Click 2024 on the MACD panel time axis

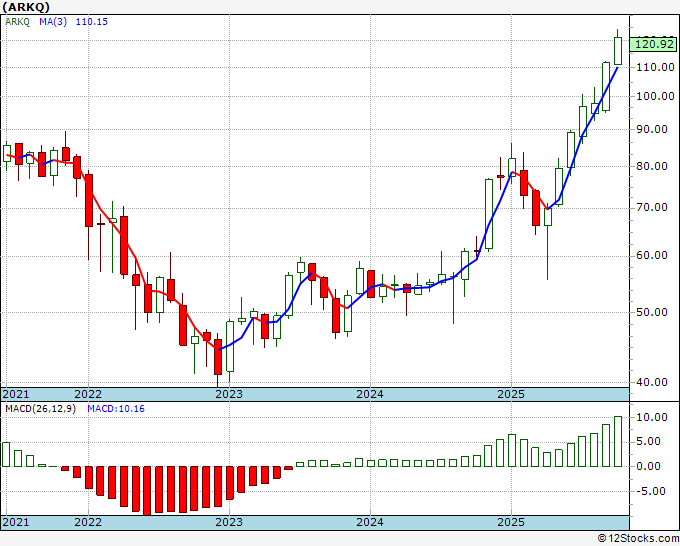coord(370,522)
